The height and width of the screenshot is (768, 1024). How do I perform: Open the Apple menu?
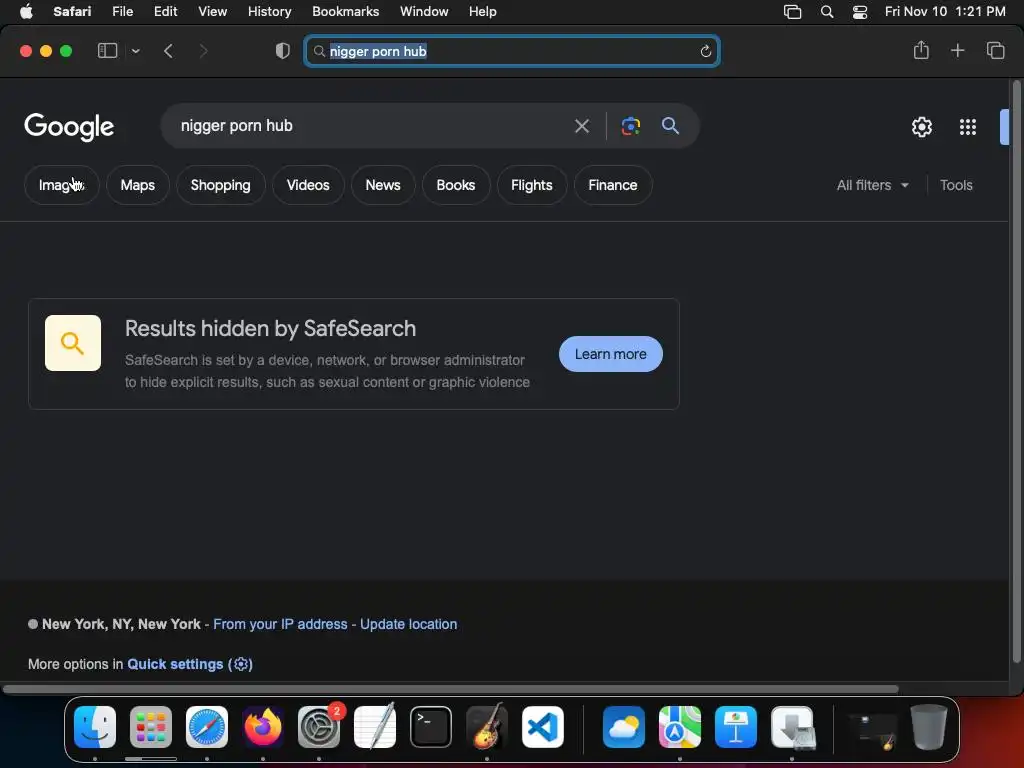tap(26, 11)
